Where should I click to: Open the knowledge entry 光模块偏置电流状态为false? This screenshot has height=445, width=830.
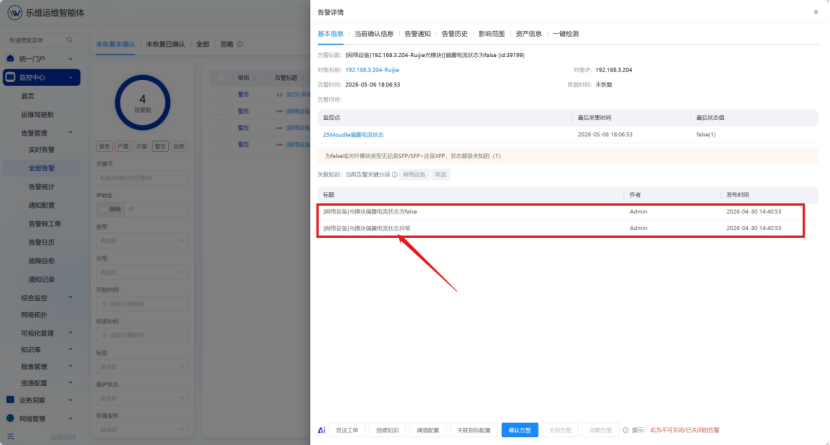[370, 212]
